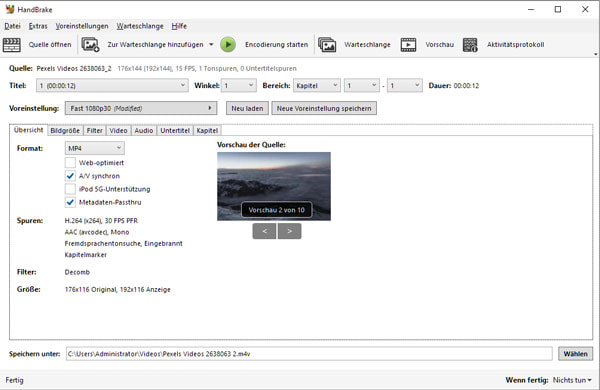The height and width of the screenshot is (390, 600).
Task: Start encoding with the green play icon
Action: pos(228,45)
